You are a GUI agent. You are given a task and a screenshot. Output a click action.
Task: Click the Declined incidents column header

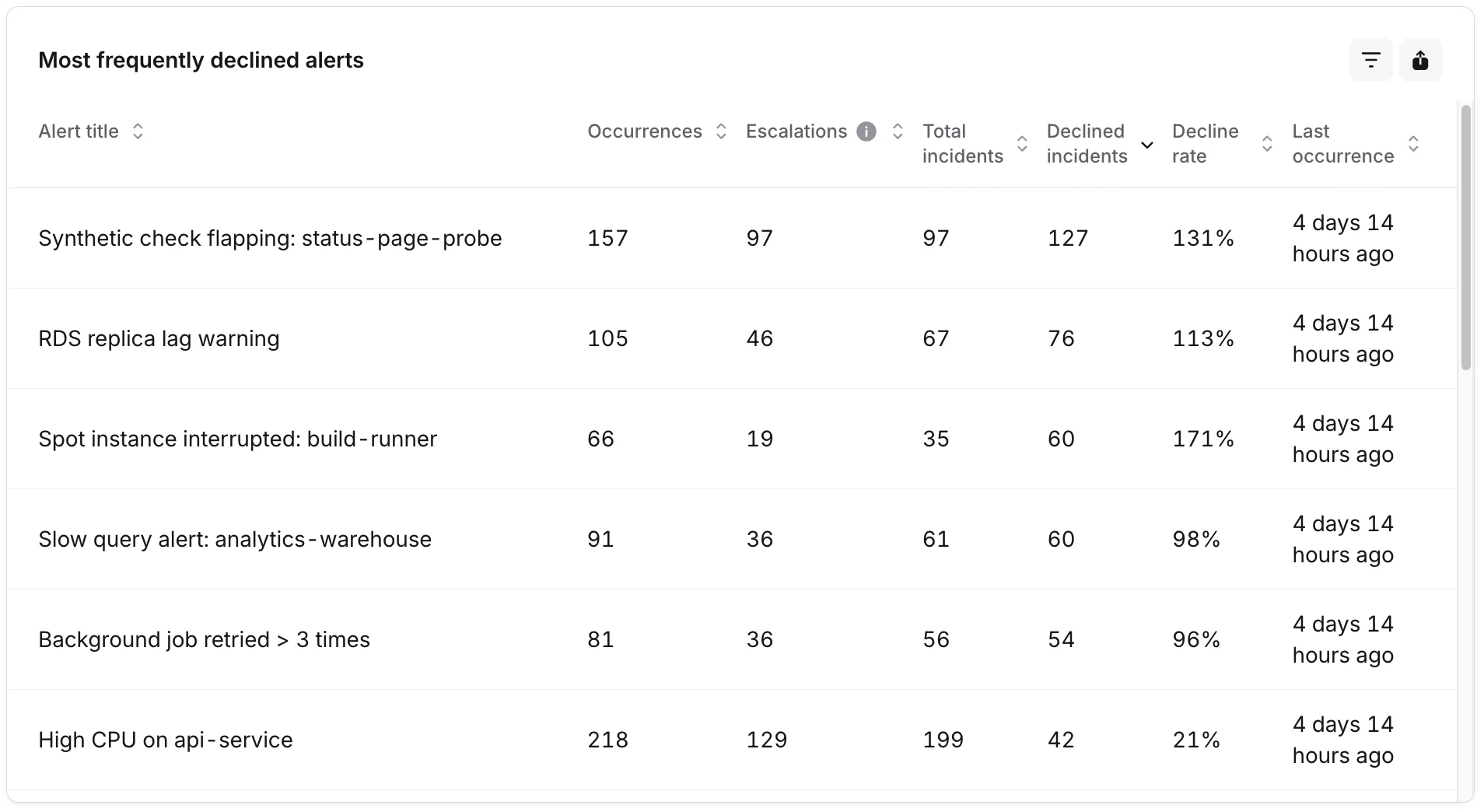[x=1087, y=144]
